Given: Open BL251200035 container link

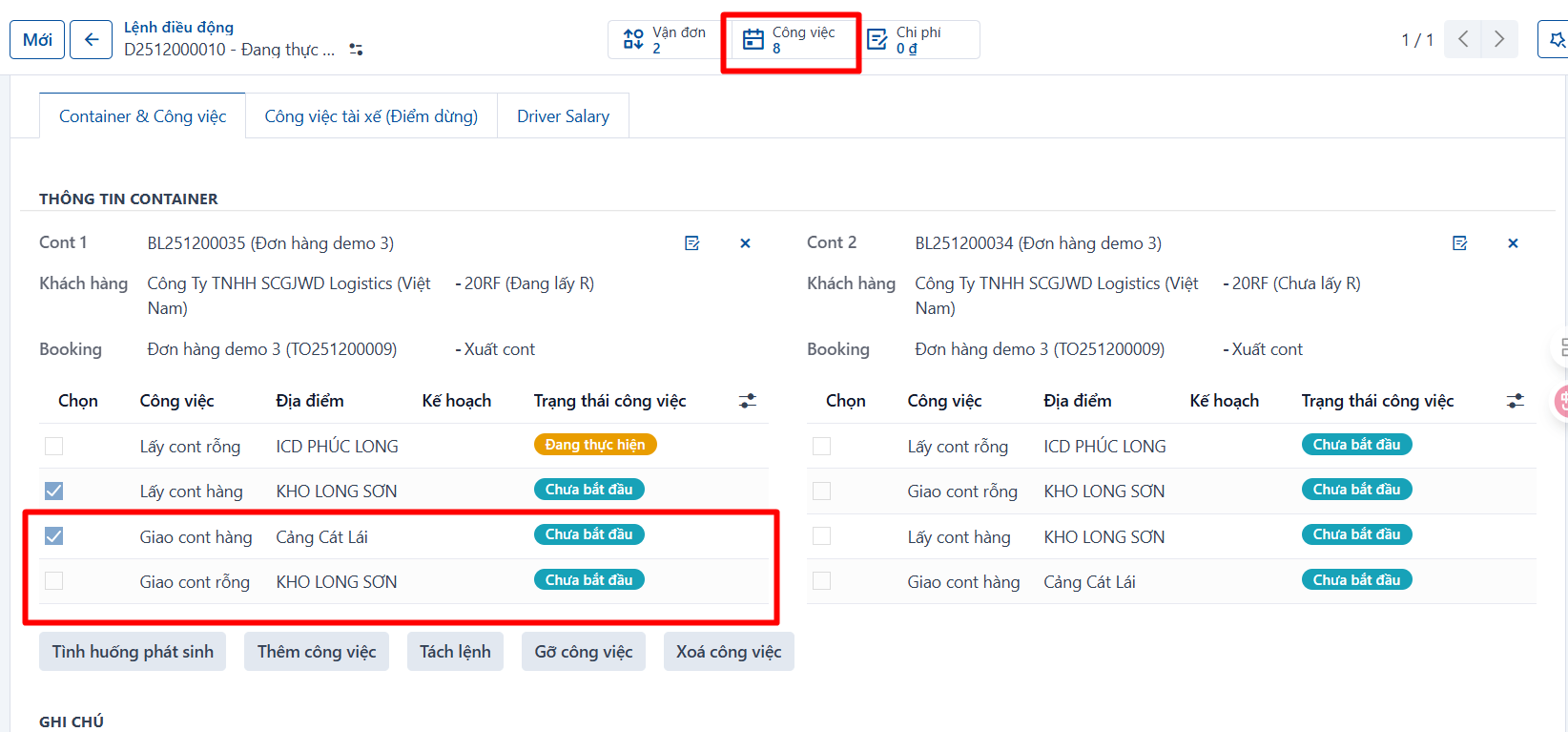Looking at the screenshot, I should 270,243.
